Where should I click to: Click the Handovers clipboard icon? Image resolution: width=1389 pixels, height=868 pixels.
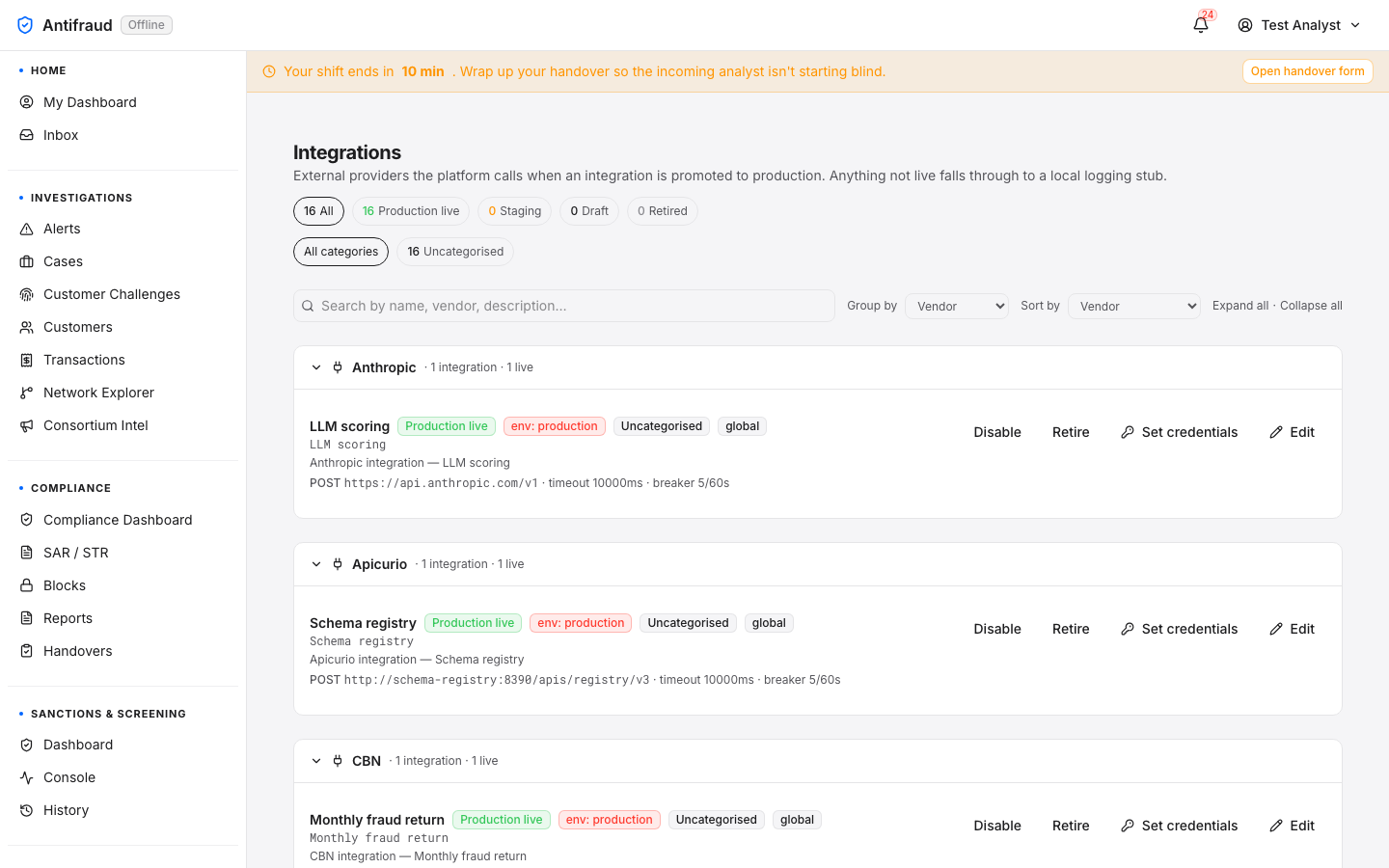click(27, 651)
